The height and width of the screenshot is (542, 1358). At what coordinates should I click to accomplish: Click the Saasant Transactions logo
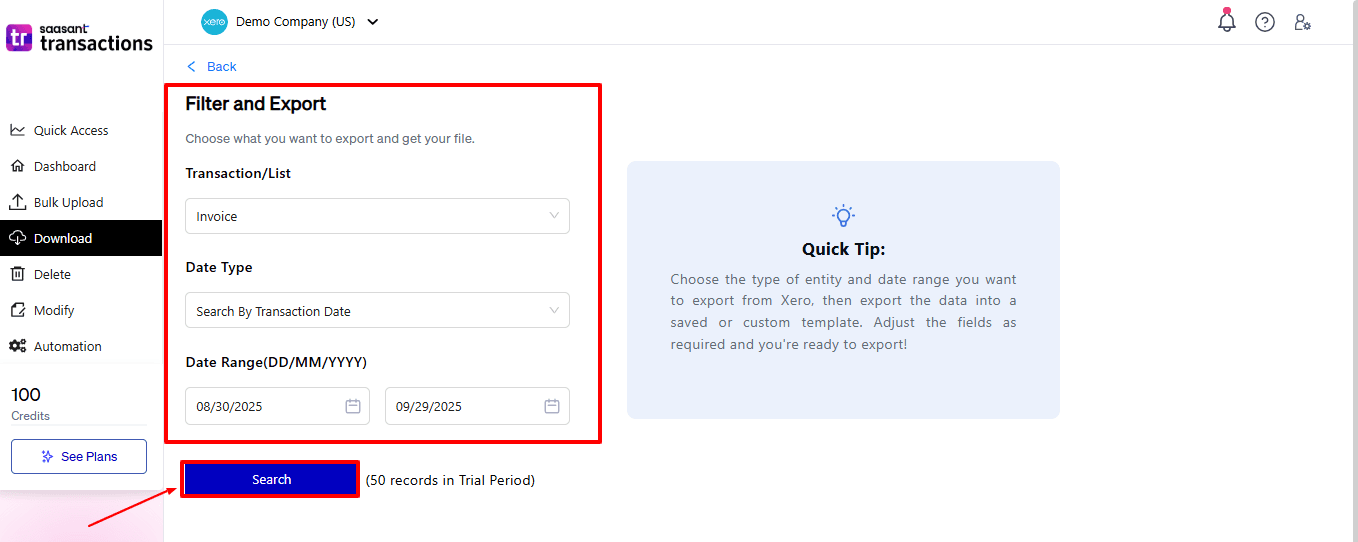pos(80,38)
